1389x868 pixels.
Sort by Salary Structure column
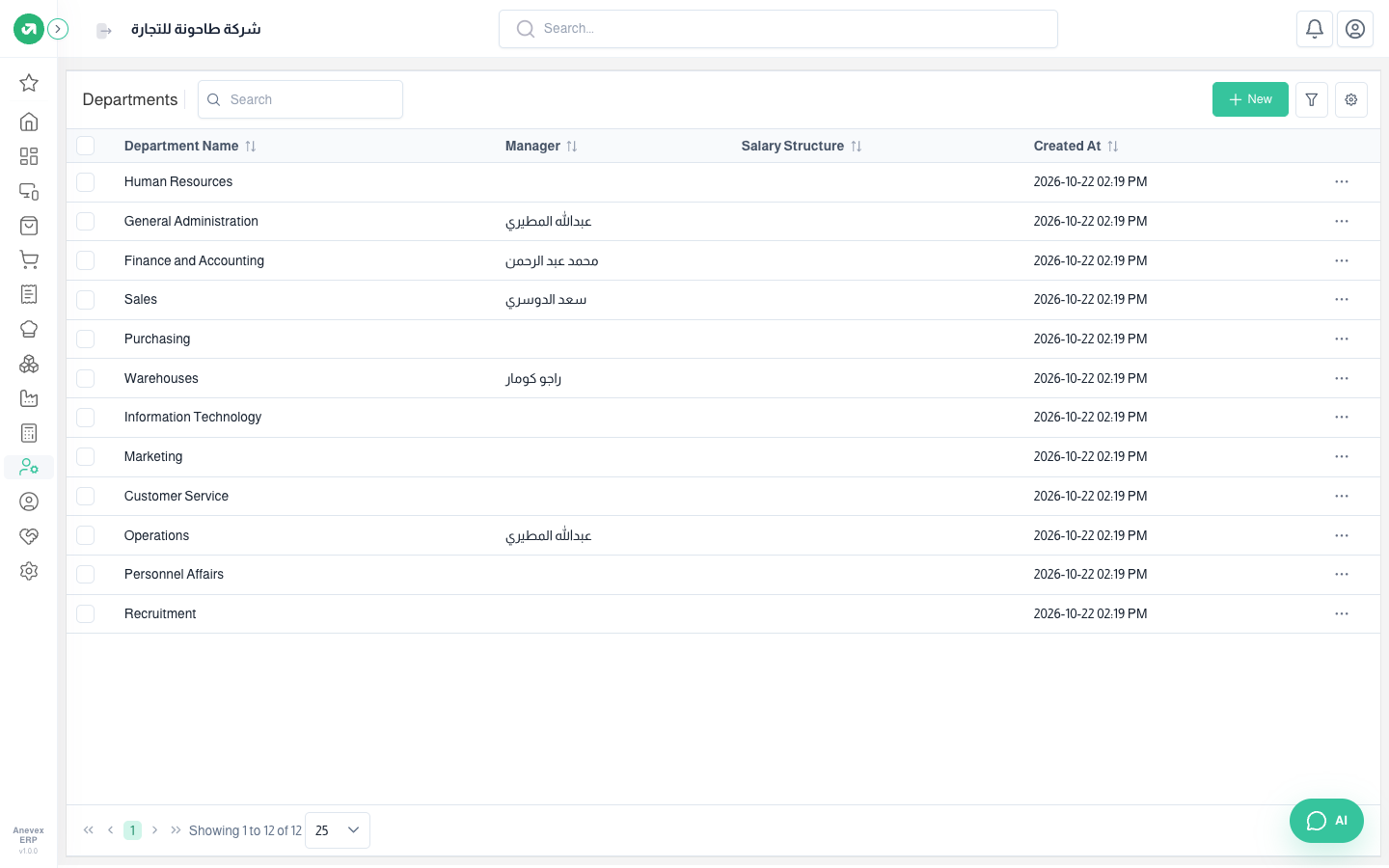click(802, 146)
